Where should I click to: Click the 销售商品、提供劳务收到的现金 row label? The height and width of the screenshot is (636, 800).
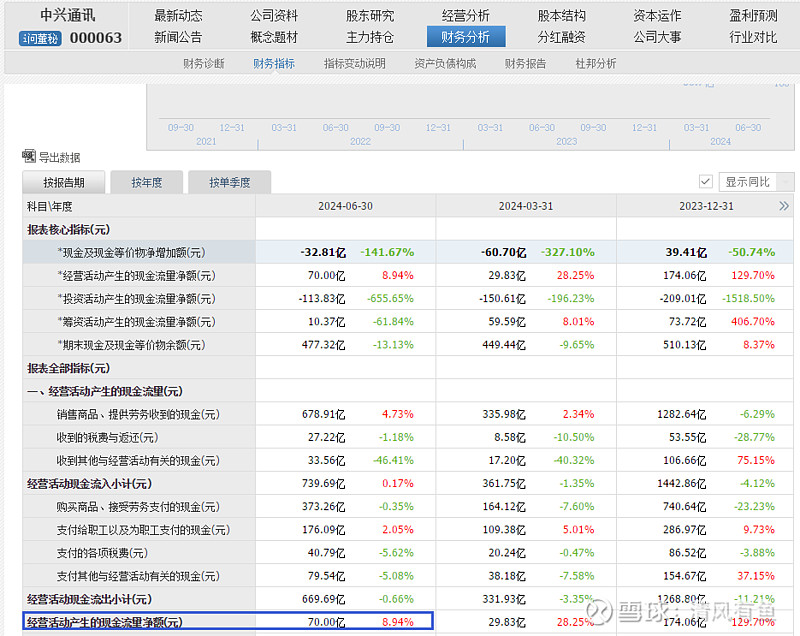[x=138, y=415]
